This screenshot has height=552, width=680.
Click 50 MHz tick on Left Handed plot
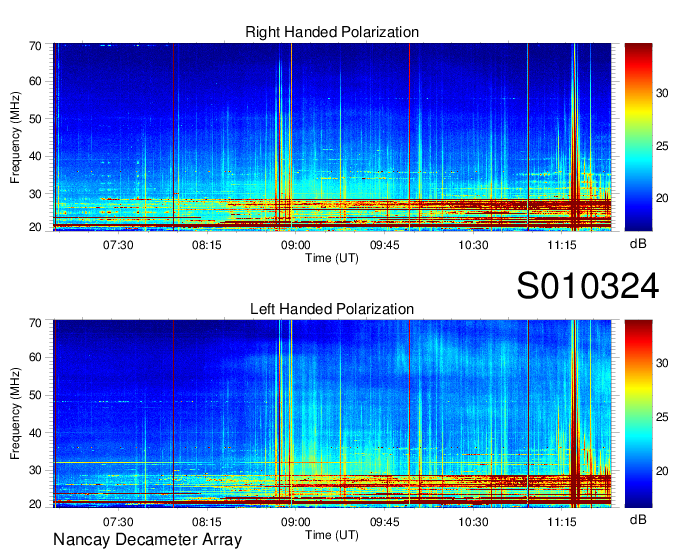[x=35, y=395]
